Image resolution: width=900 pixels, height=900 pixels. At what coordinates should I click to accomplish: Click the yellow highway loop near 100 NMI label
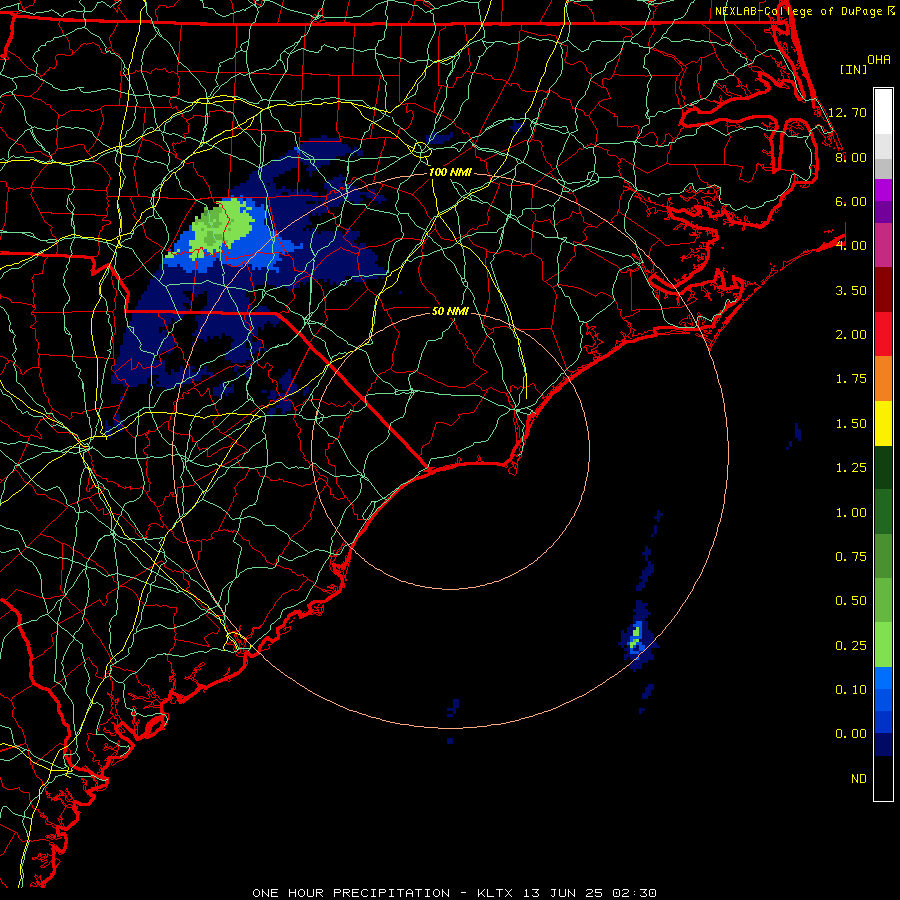421,149
